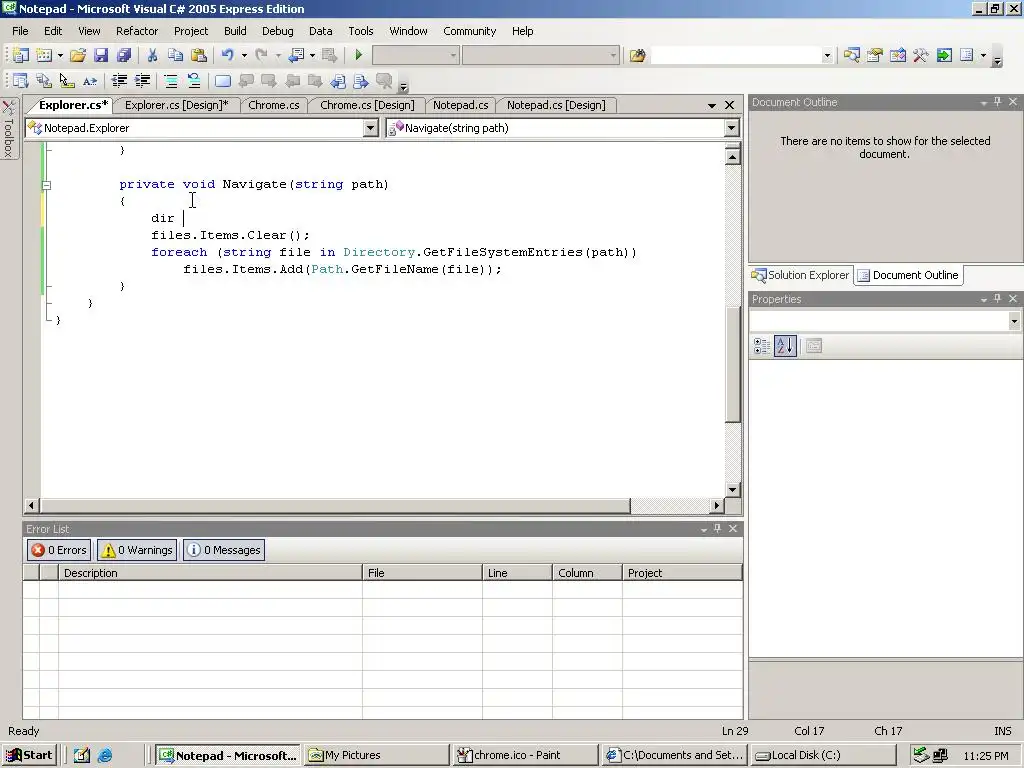The image size is (1024, 768).
Task: Open the Local Disk (C:) taskbar window
Action: pos(825,755)
